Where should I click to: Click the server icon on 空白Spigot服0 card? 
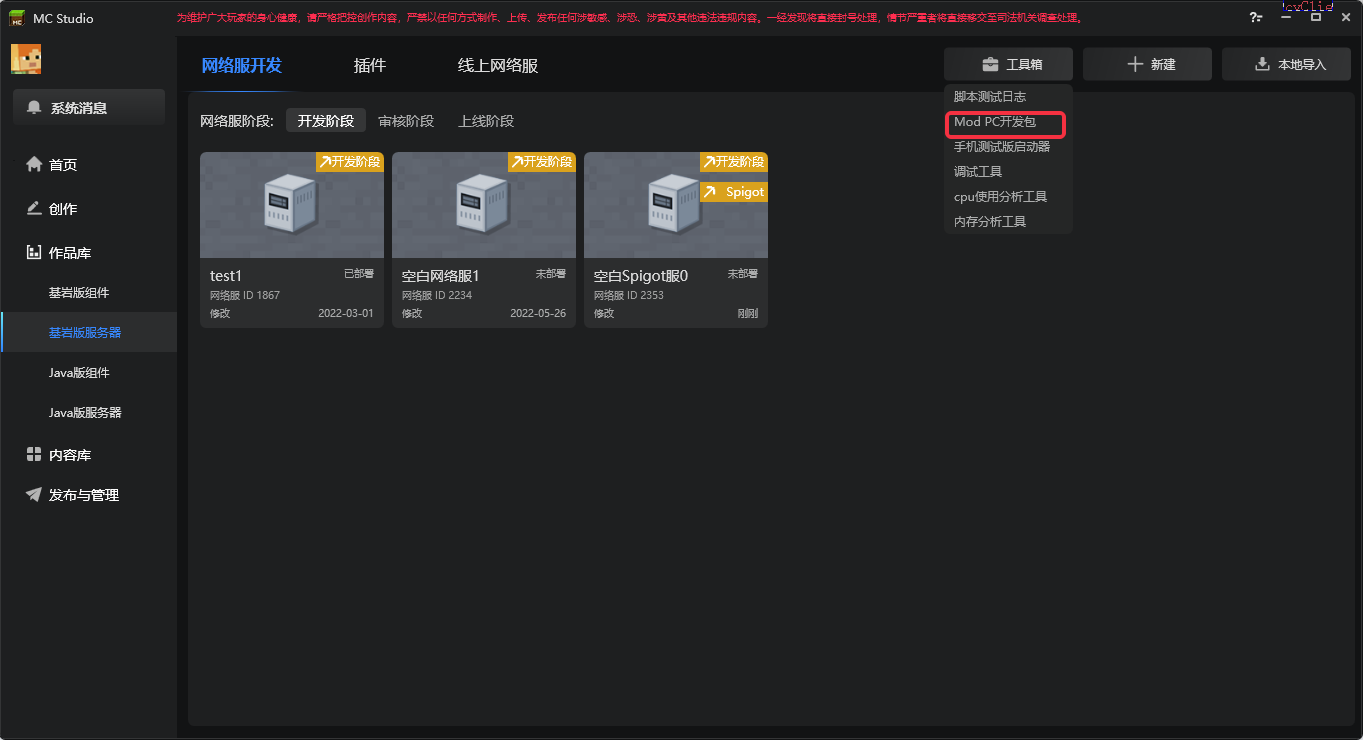(675, 205)
